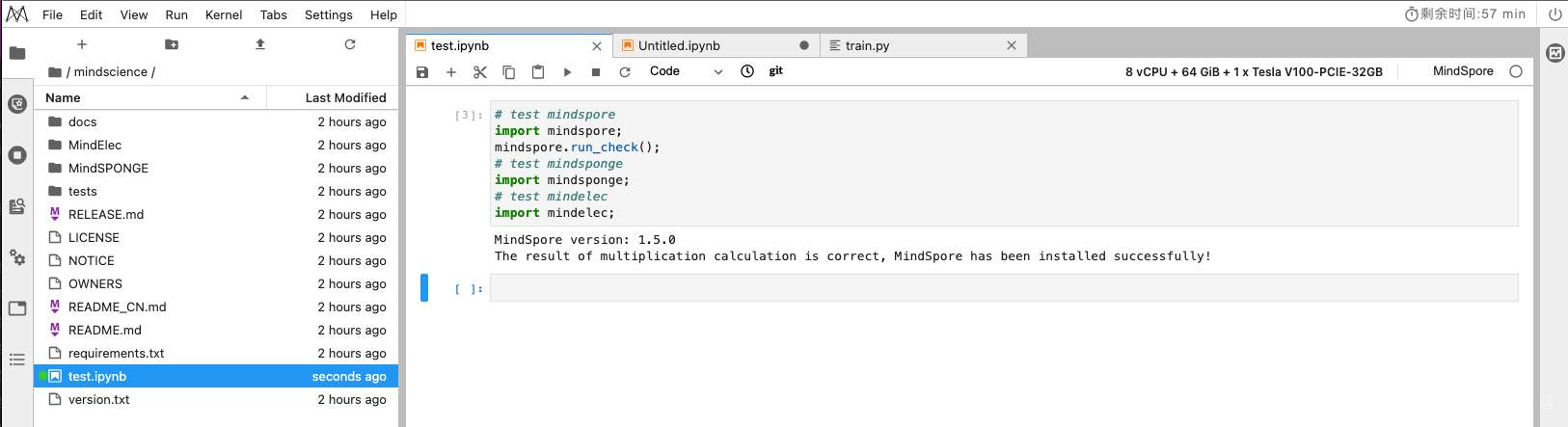Click into the executed code cell [3]
Screen dimensions: 1568x427
(1004, 164)
